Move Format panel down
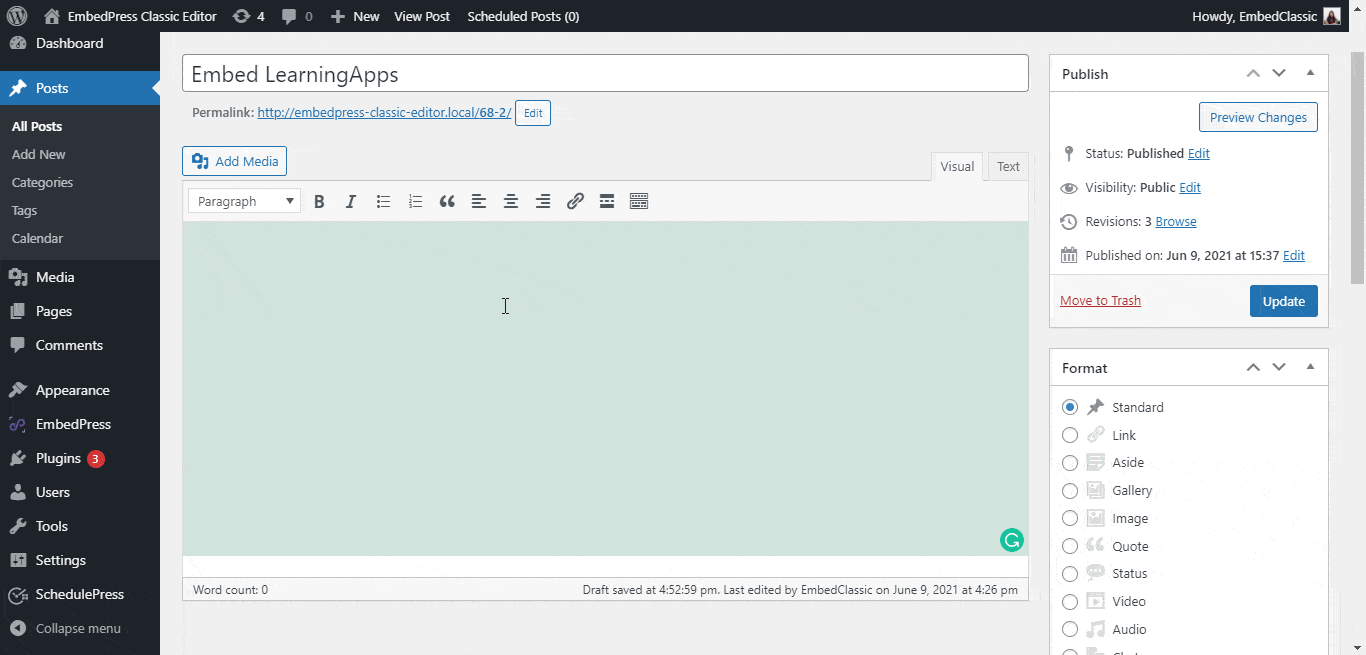 [1279, 367]
